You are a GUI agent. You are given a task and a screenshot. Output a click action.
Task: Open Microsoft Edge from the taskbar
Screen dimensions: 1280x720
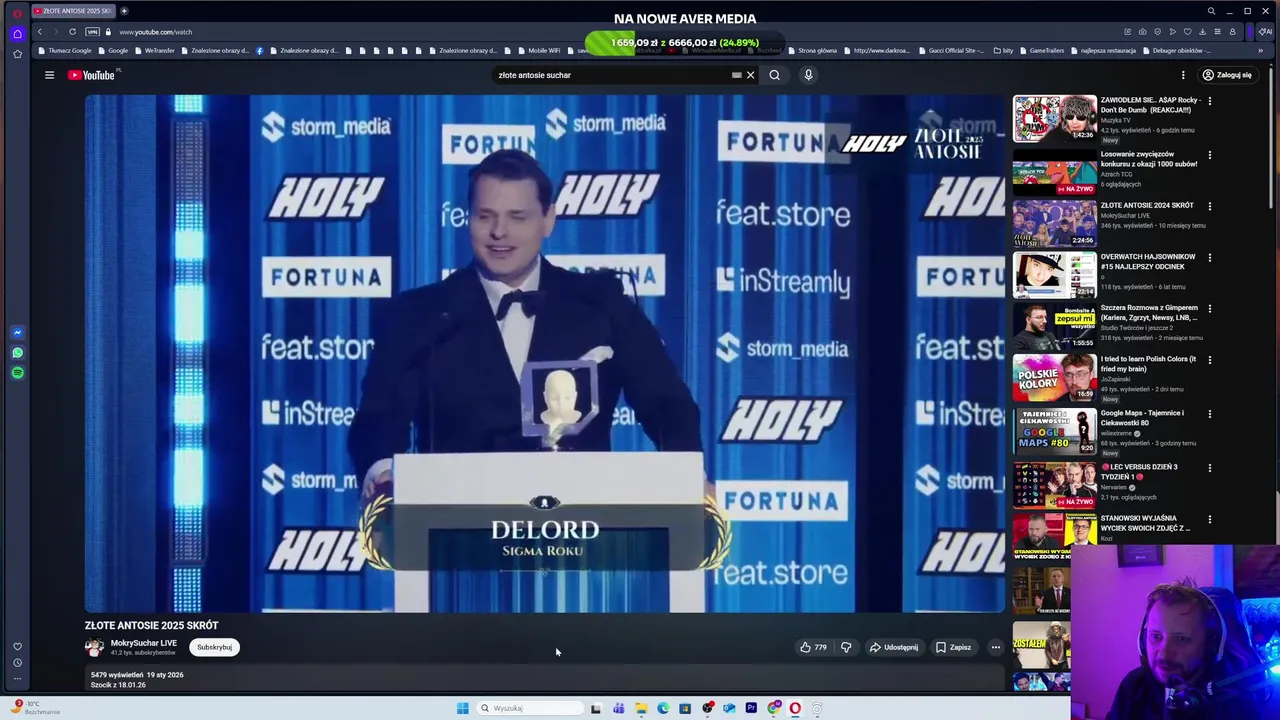click(663, 708)
